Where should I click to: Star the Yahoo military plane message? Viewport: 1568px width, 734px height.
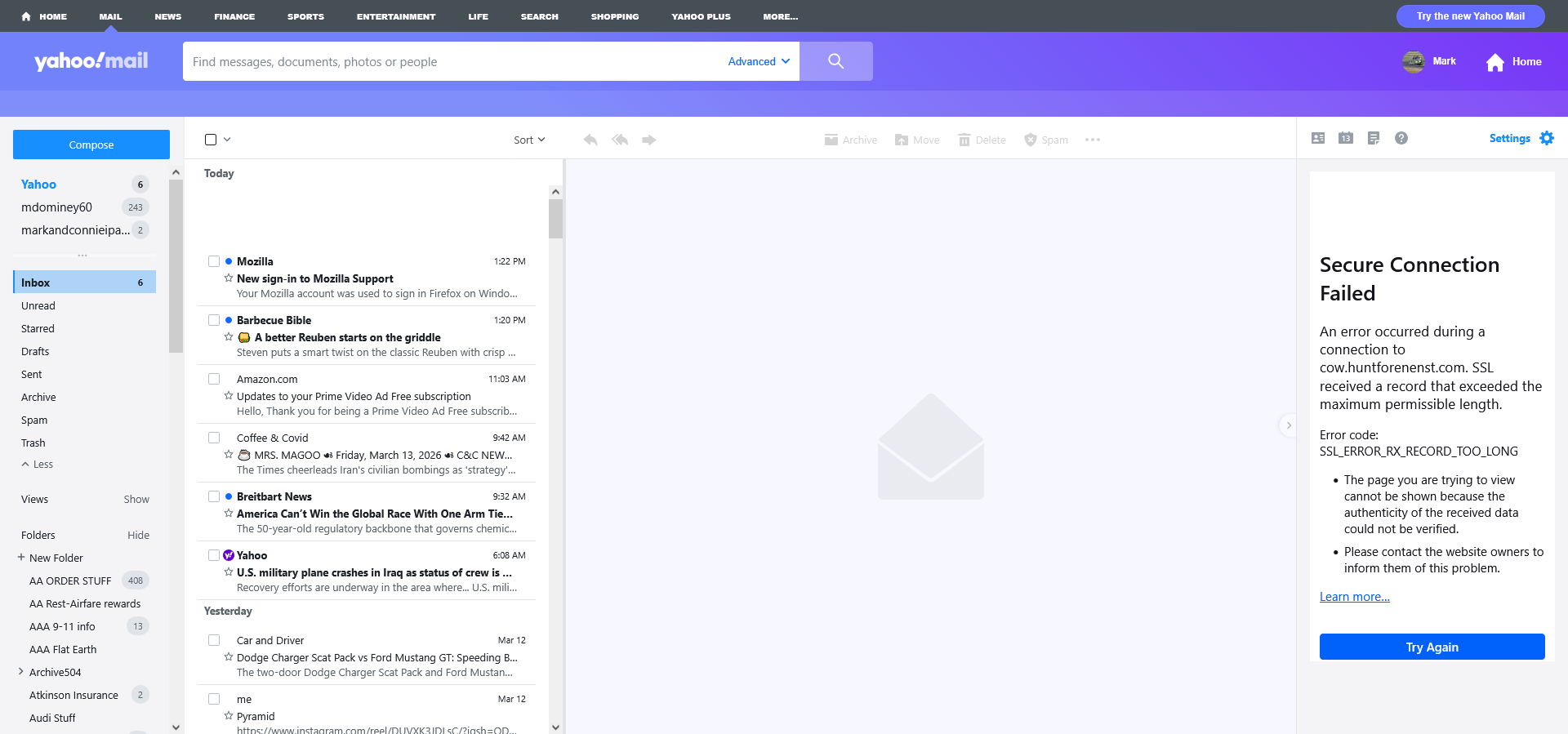click(229, 572)
